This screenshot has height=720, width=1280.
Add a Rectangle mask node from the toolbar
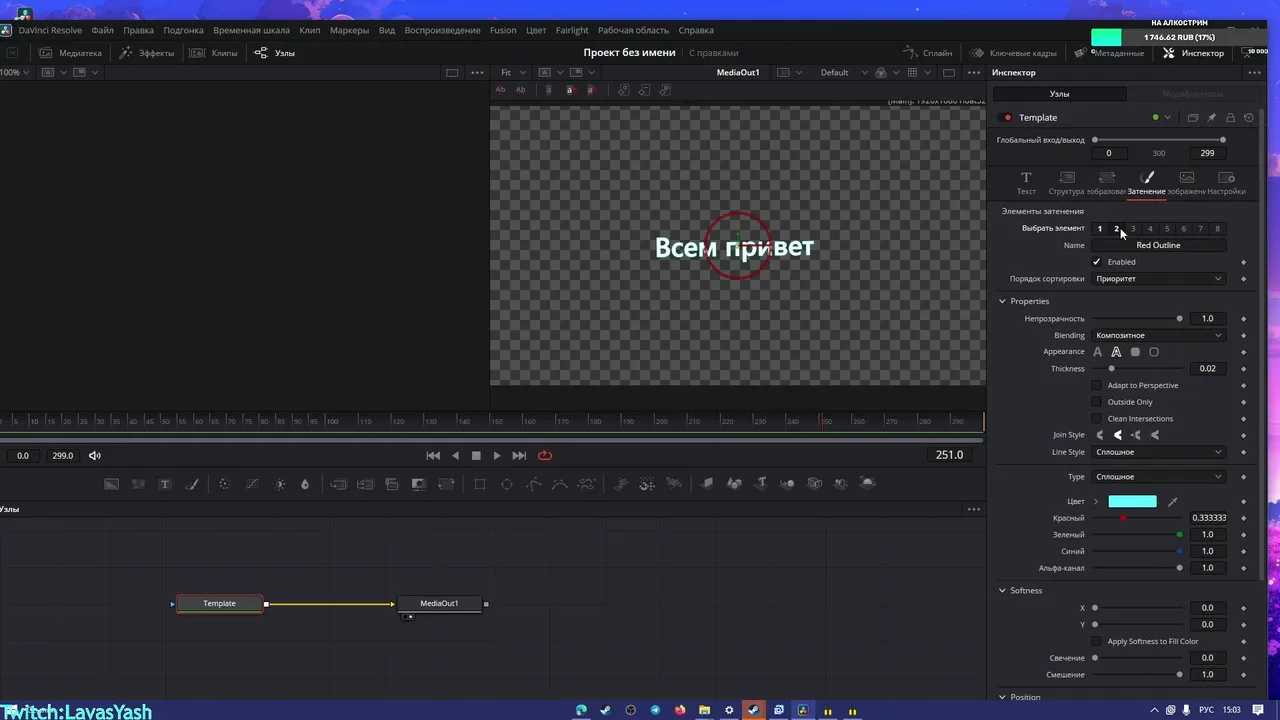pos(480,484)
